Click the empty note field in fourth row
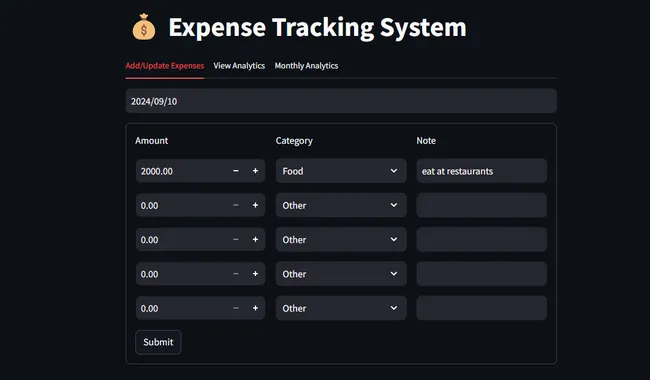 click(482, 274)
